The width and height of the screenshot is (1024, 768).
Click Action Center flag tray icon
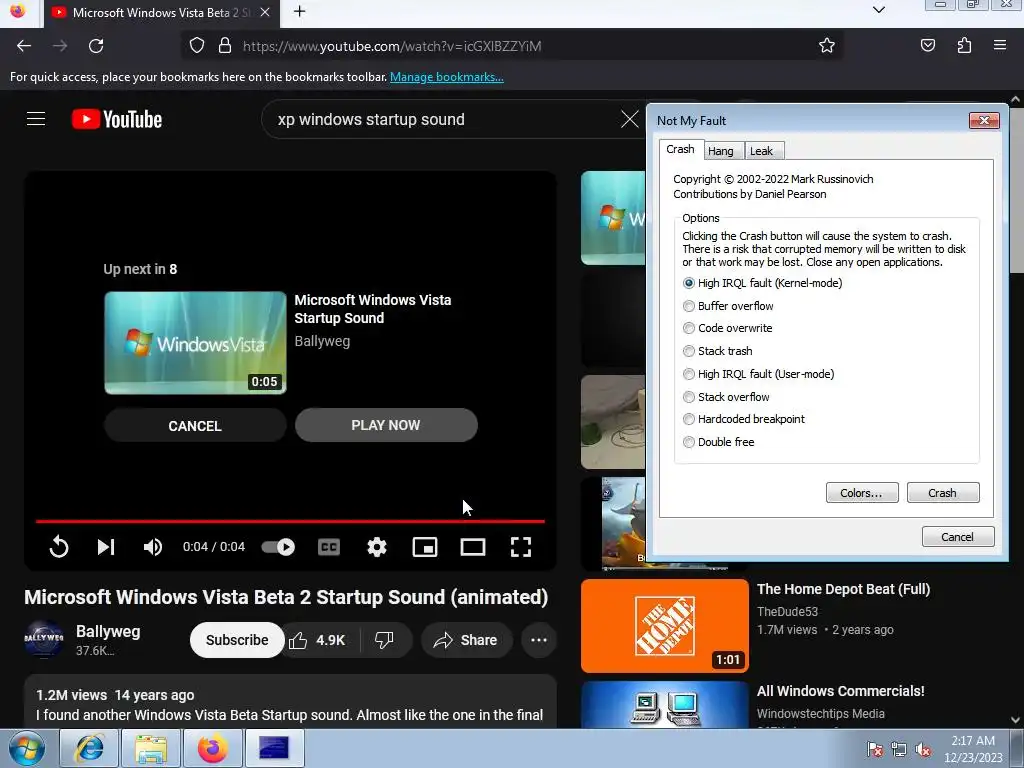click(874, 749)
